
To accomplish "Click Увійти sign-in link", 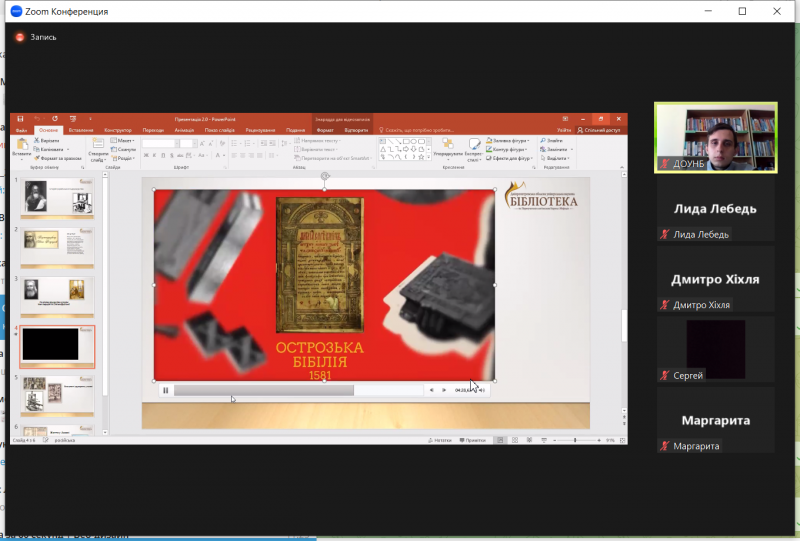I will [564, 130].
